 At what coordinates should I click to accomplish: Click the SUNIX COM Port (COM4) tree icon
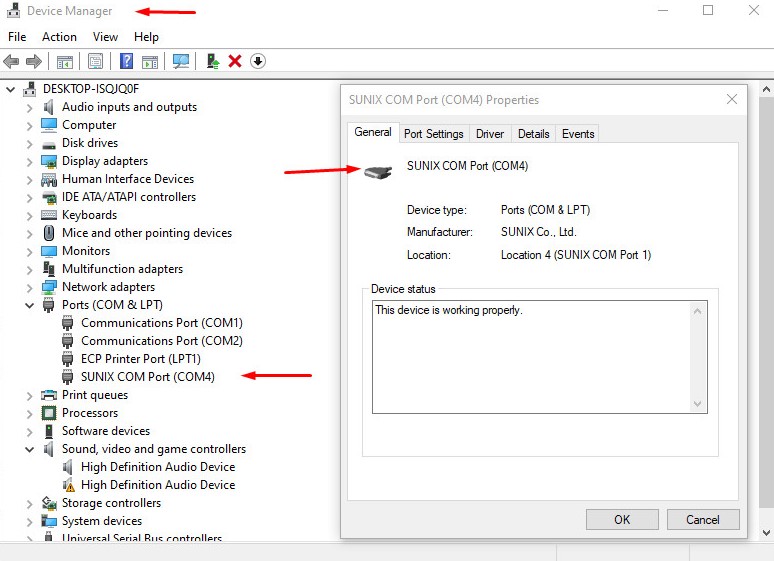pos(68,377)
